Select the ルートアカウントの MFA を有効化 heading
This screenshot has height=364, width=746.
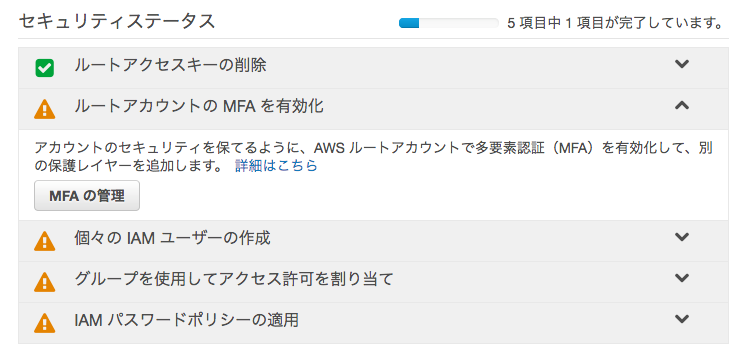(199, 107)
